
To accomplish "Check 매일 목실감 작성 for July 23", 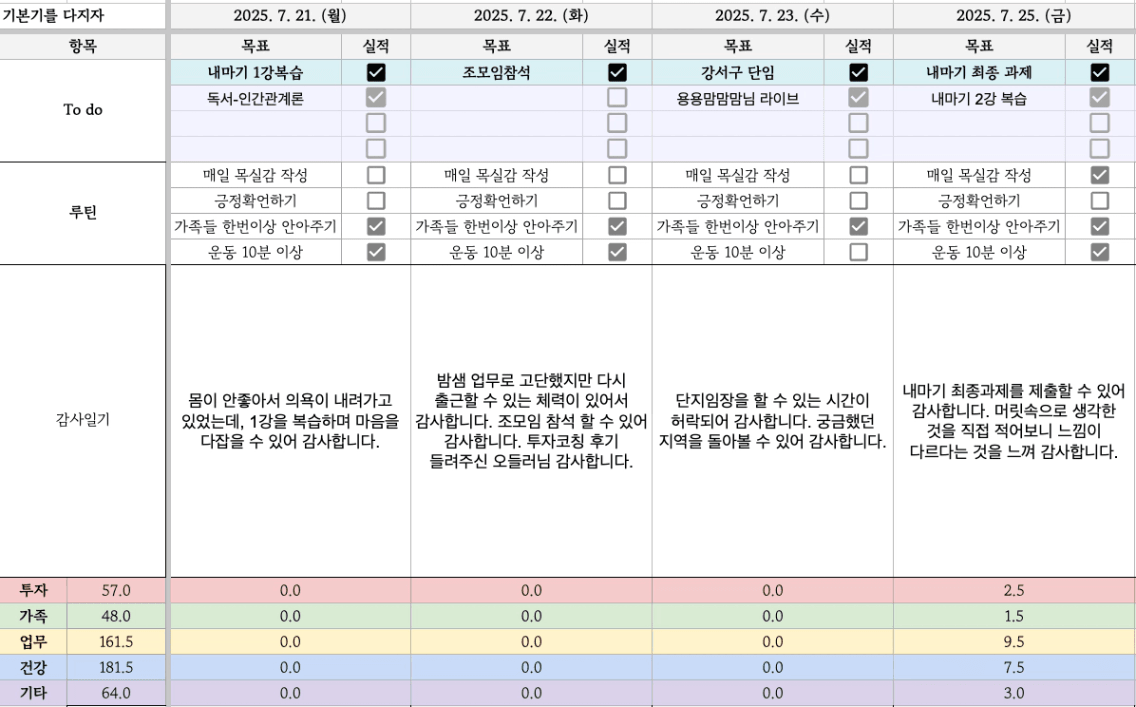I will pos(859,175).
